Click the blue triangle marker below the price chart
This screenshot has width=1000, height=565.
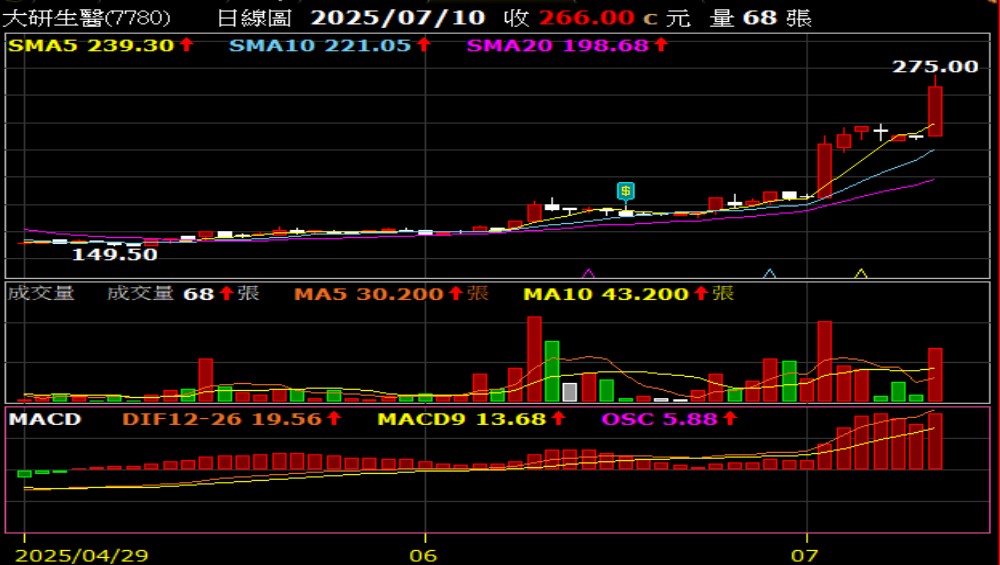point(769,273)
